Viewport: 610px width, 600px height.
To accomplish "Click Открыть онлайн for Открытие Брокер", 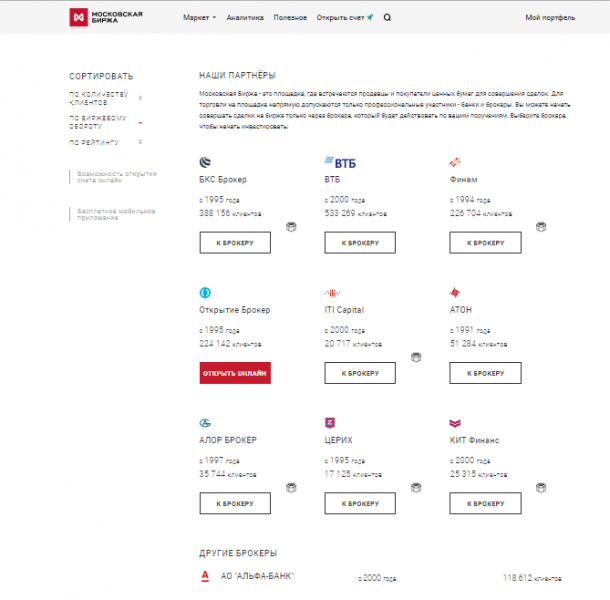I will (x=235, y=373).
